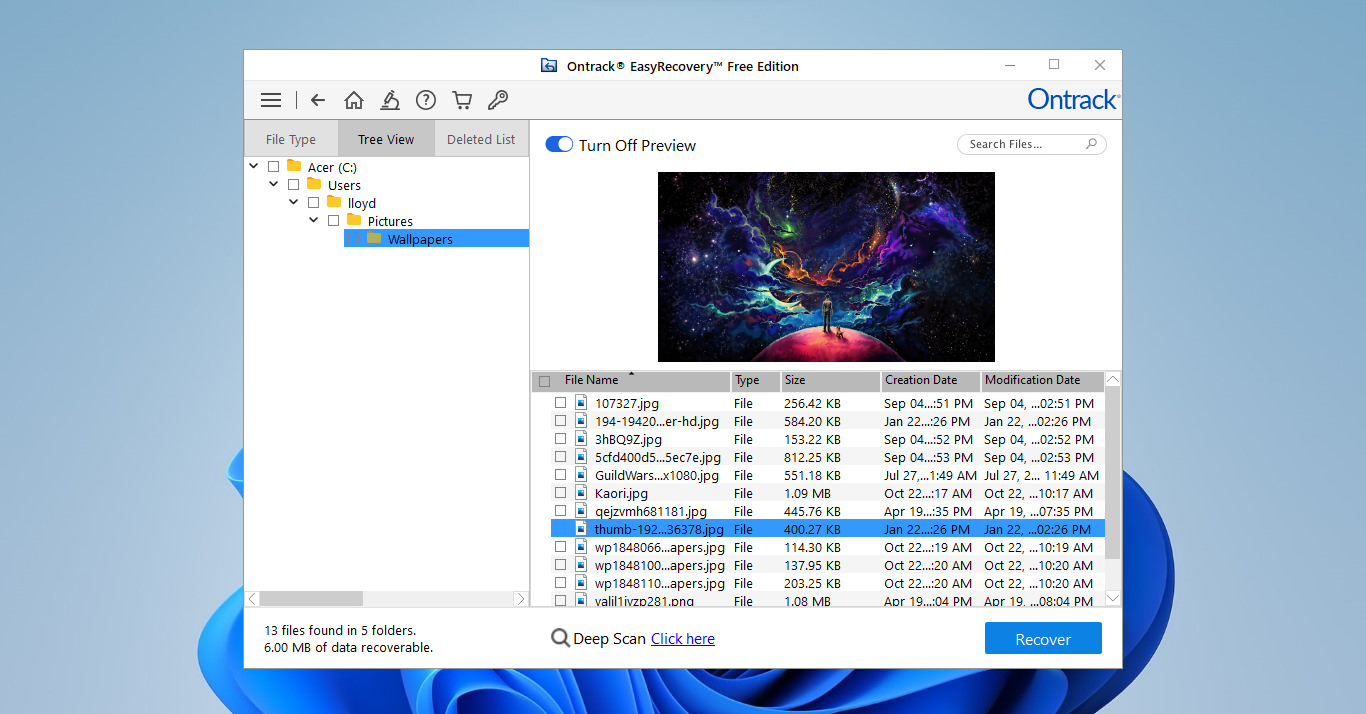Select file wp1848100...apers.jpg
Viewport: 1366px width, 714px height.
coord(660,565)
